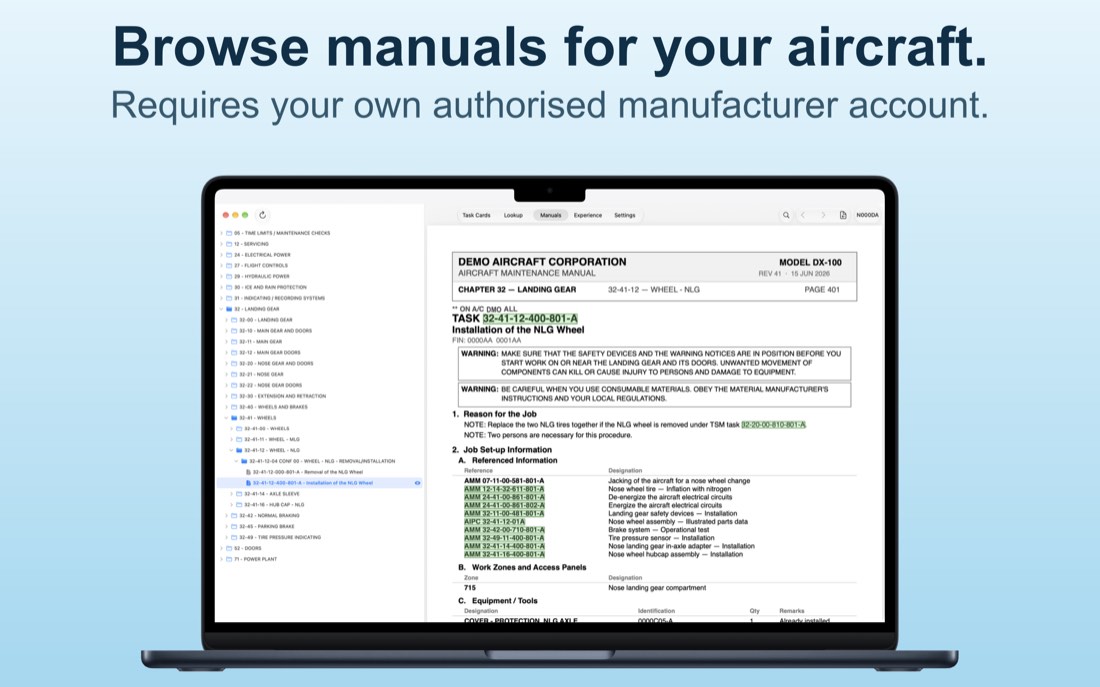Click the refresh icon in the sidebar header
The height and width of the screenshot is (687, 1100).
click(x=262, y=215)
